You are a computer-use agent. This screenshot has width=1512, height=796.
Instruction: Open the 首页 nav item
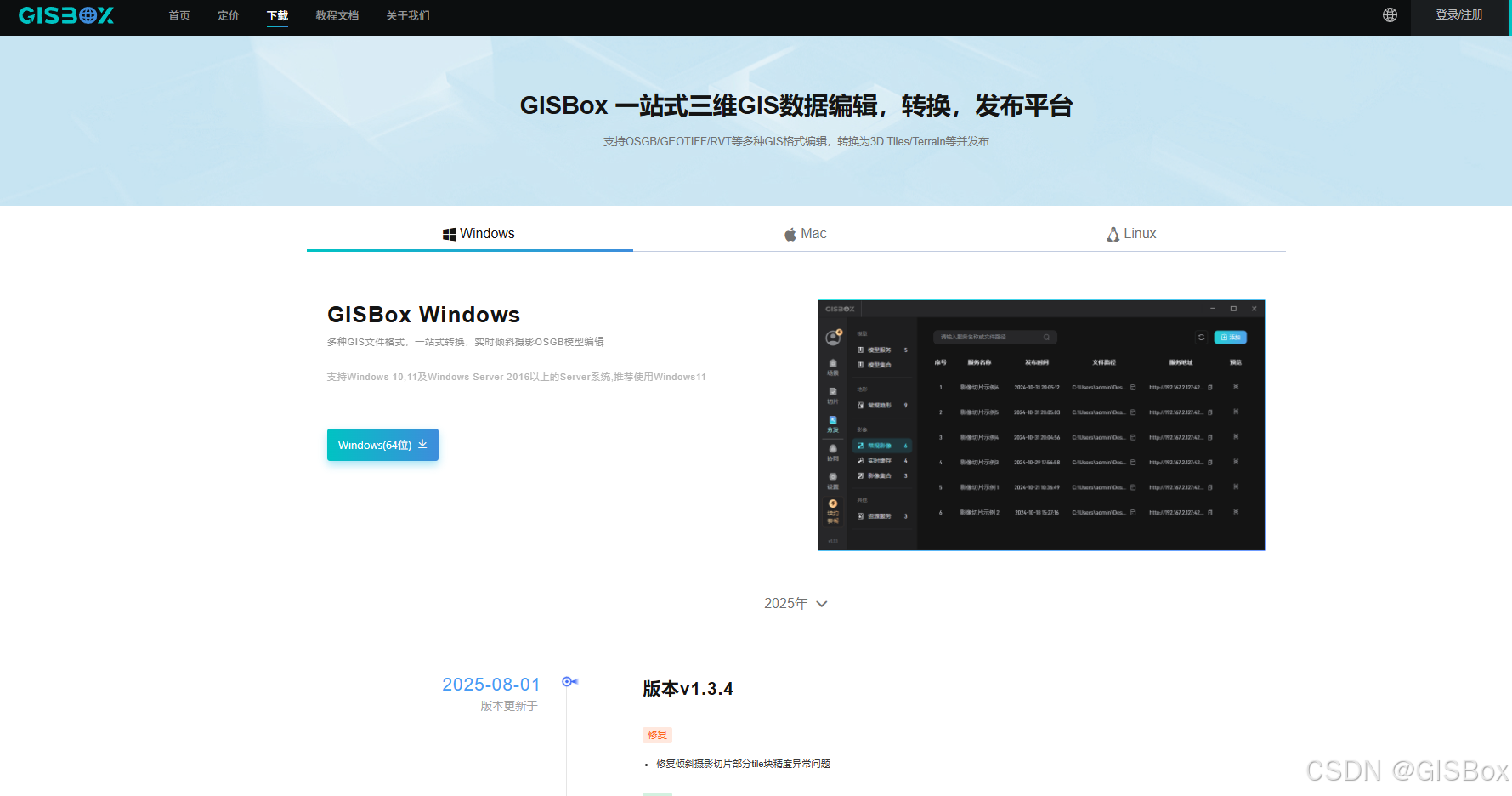(x=179, y=15)
